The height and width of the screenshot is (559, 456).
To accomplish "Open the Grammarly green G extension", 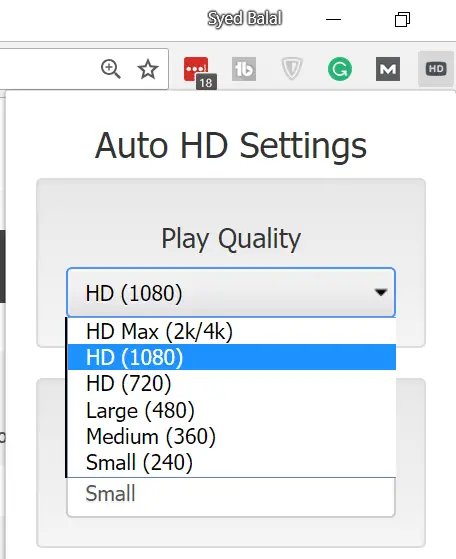I will pyautogui.click(x=340, y=69).
